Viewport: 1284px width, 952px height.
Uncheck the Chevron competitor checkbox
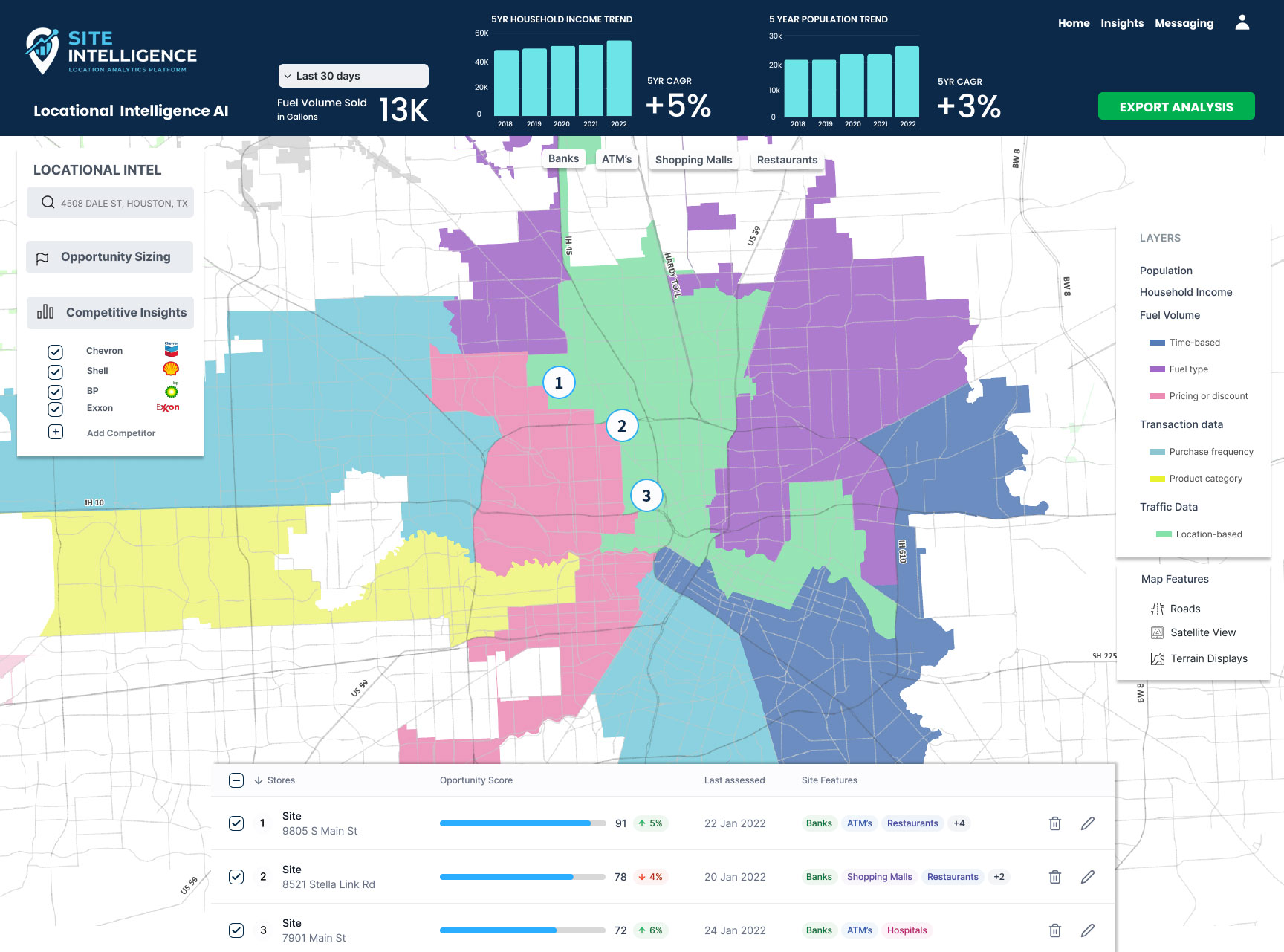[x=55, y=352]
